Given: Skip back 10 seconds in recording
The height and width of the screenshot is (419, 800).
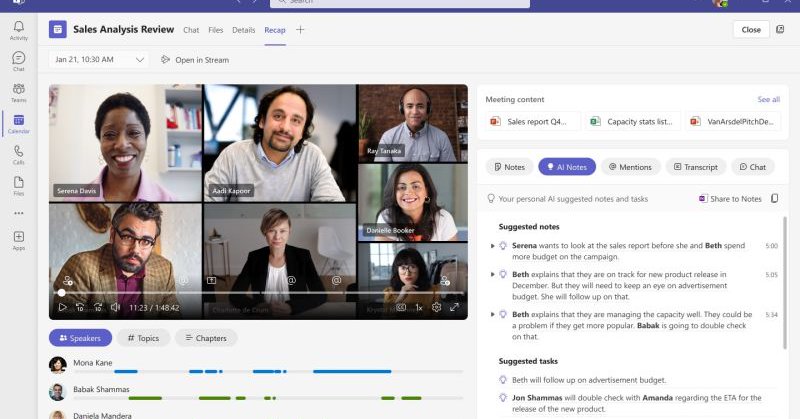Looking at the screenshot, I should 80,307.
